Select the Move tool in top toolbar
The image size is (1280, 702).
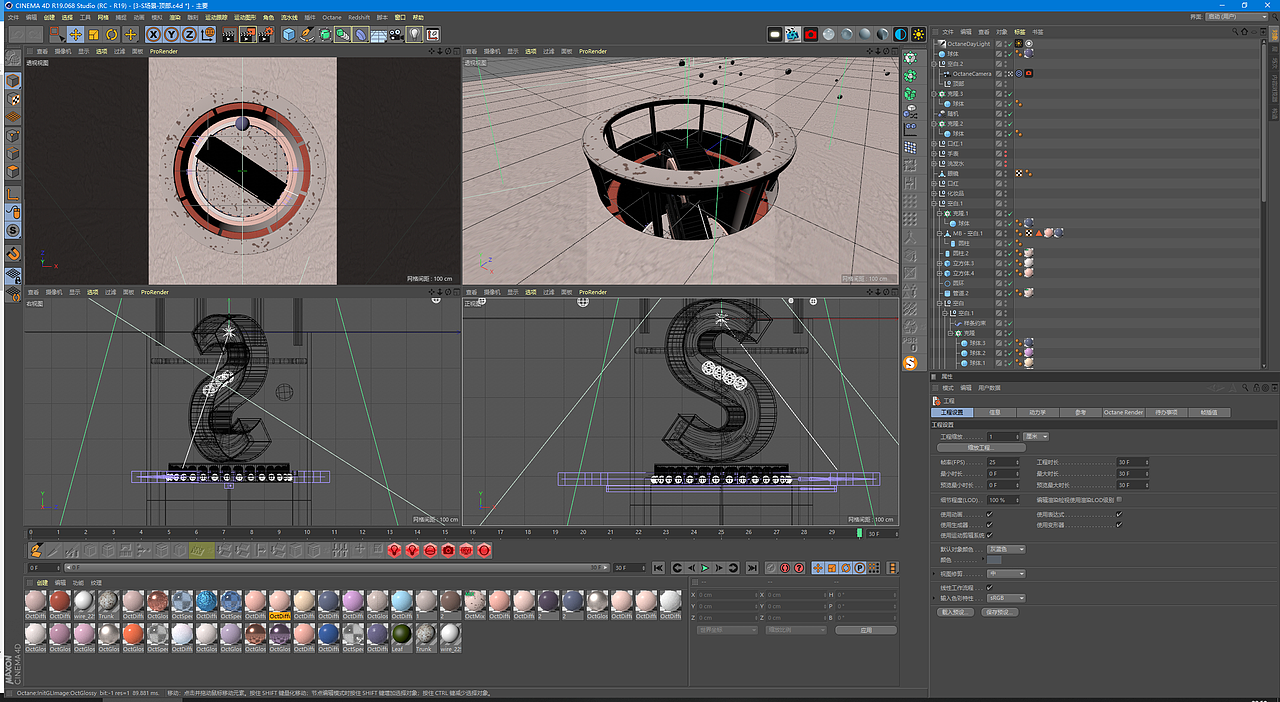click(75, 34)
